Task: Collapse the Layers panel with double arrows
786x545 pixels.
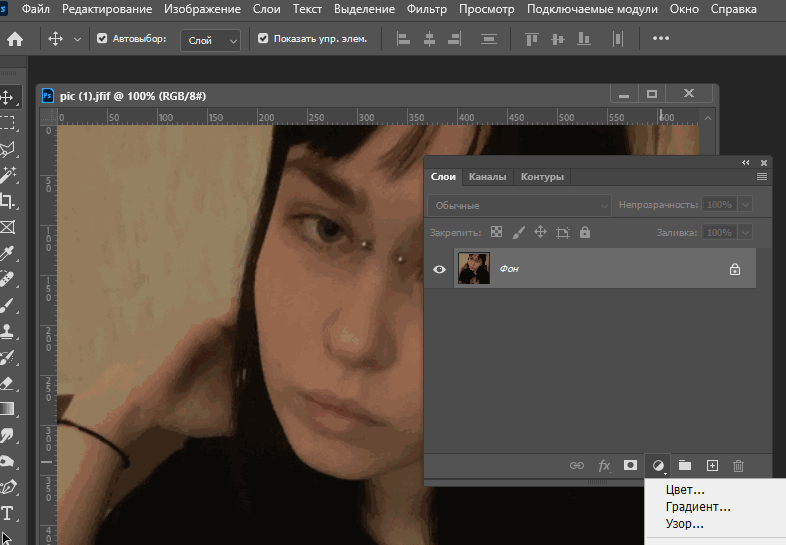Action: coord(745,162)
